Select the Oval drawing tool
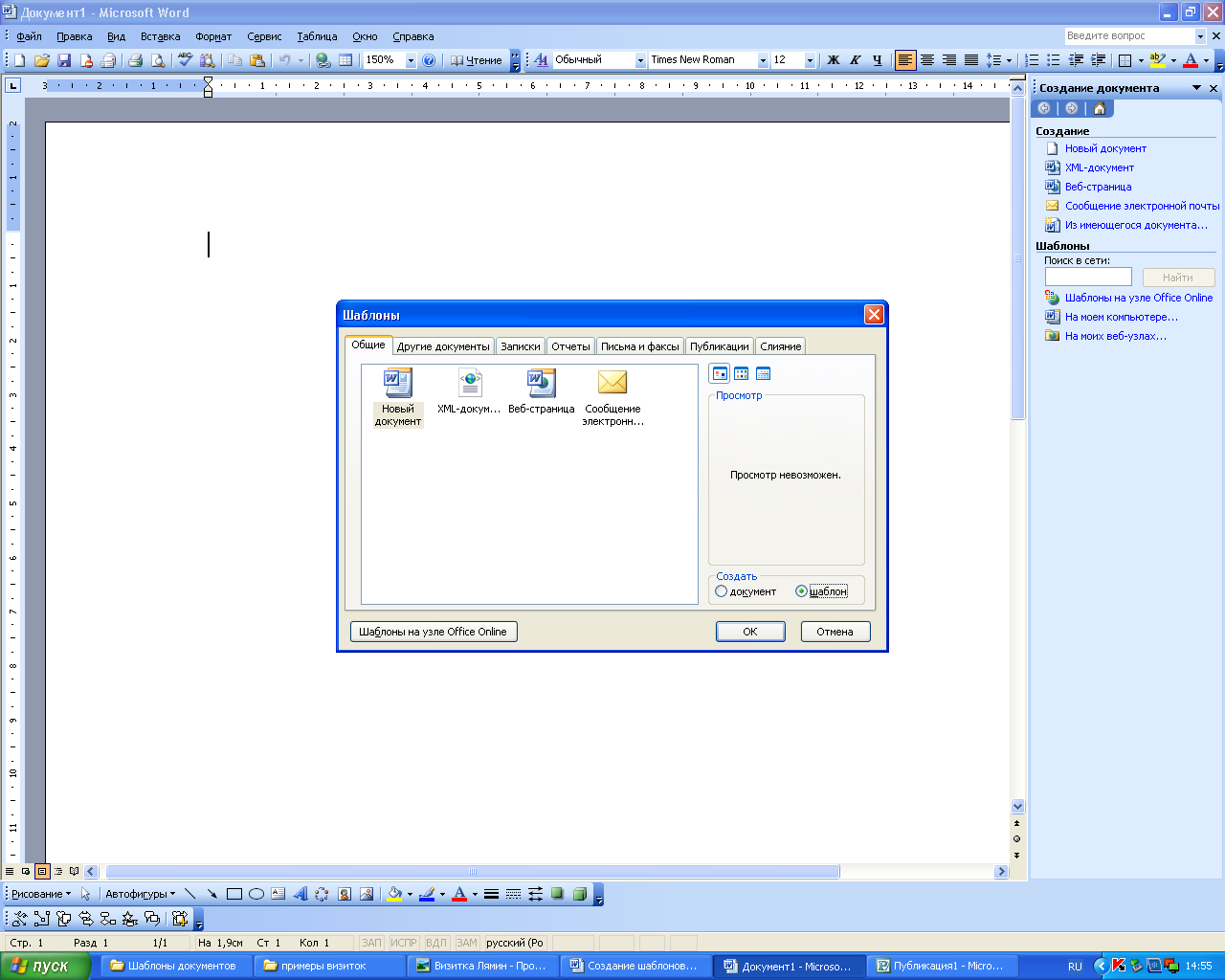 (256, 894)
